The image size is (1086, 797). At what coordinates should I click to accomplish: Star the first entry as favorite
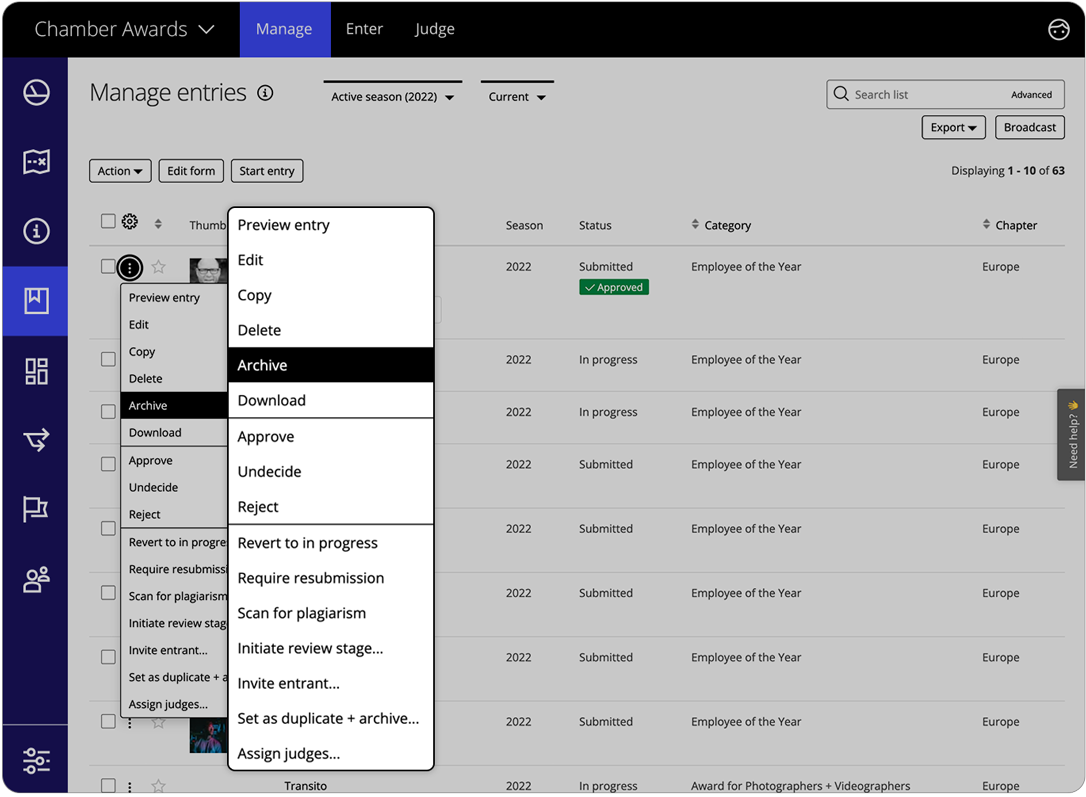[158, 267]
